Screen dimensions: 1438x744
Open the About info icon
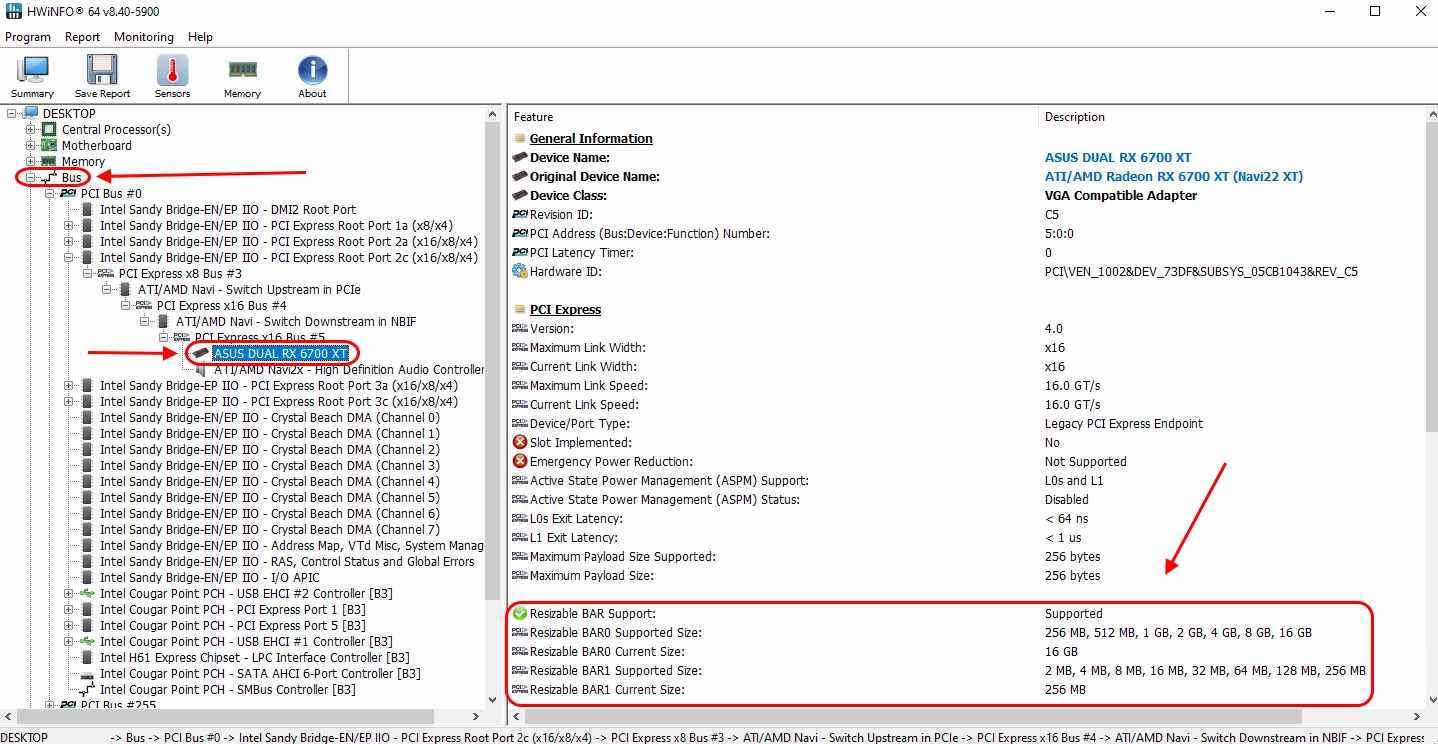[312, 76]
